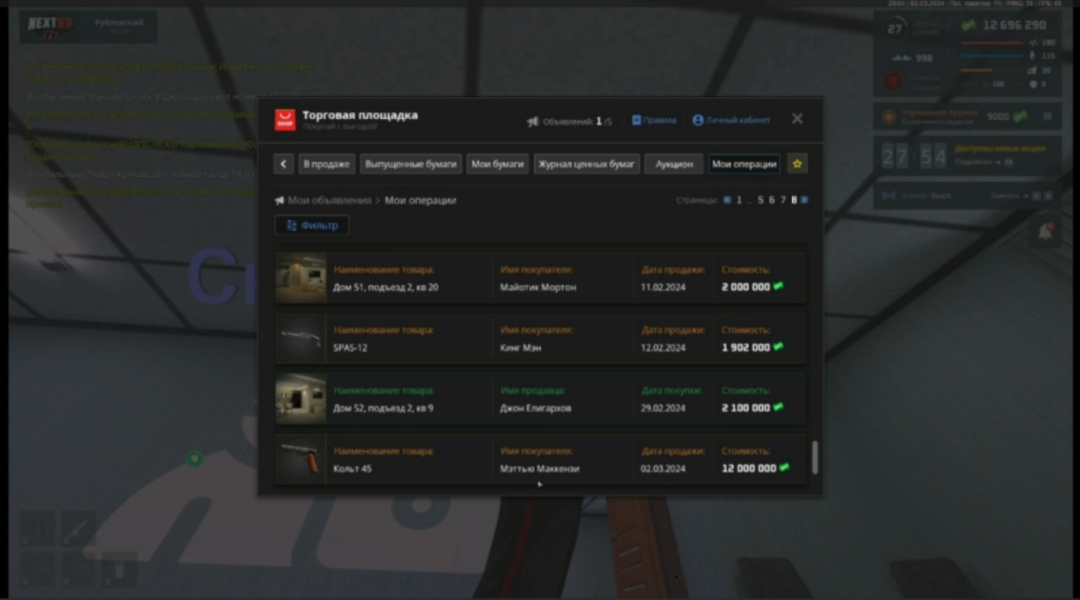Go to the first page icon in pagination

click(x=727, y=200)
